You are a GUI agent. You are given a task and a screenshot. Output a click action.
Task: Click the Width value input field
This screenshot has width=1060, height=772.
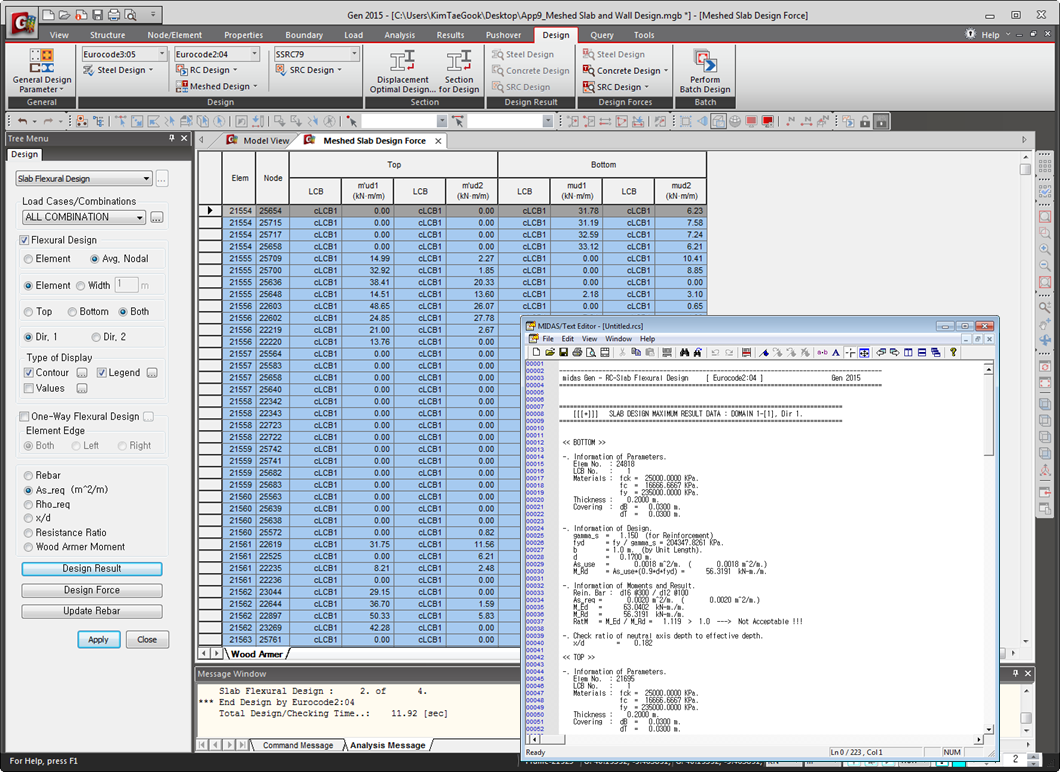tap(126, 285)
